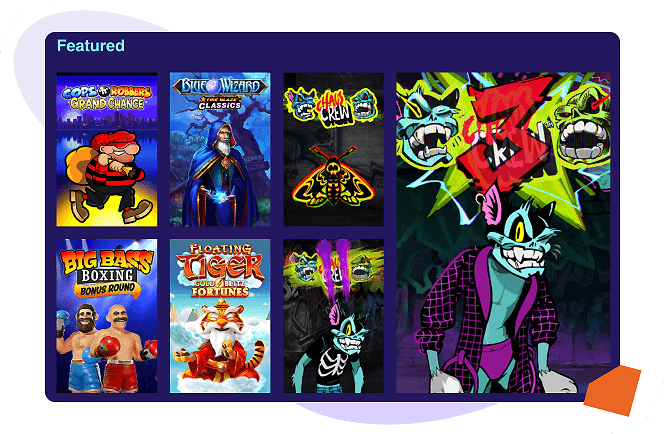Screen dimensions: 664x434
Task: Click the orange polygon shape at the corner
Action: pyautogui.click(x=612, y=390)
